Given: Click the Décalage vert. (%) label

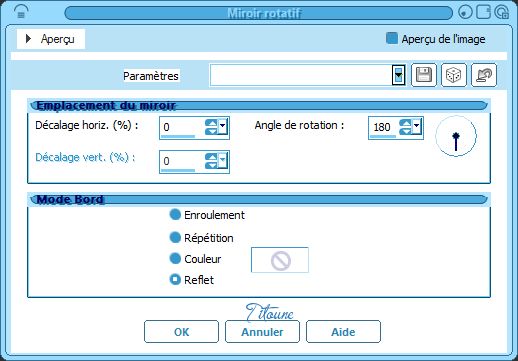Looking at the screenshot, I should point(85,157).
